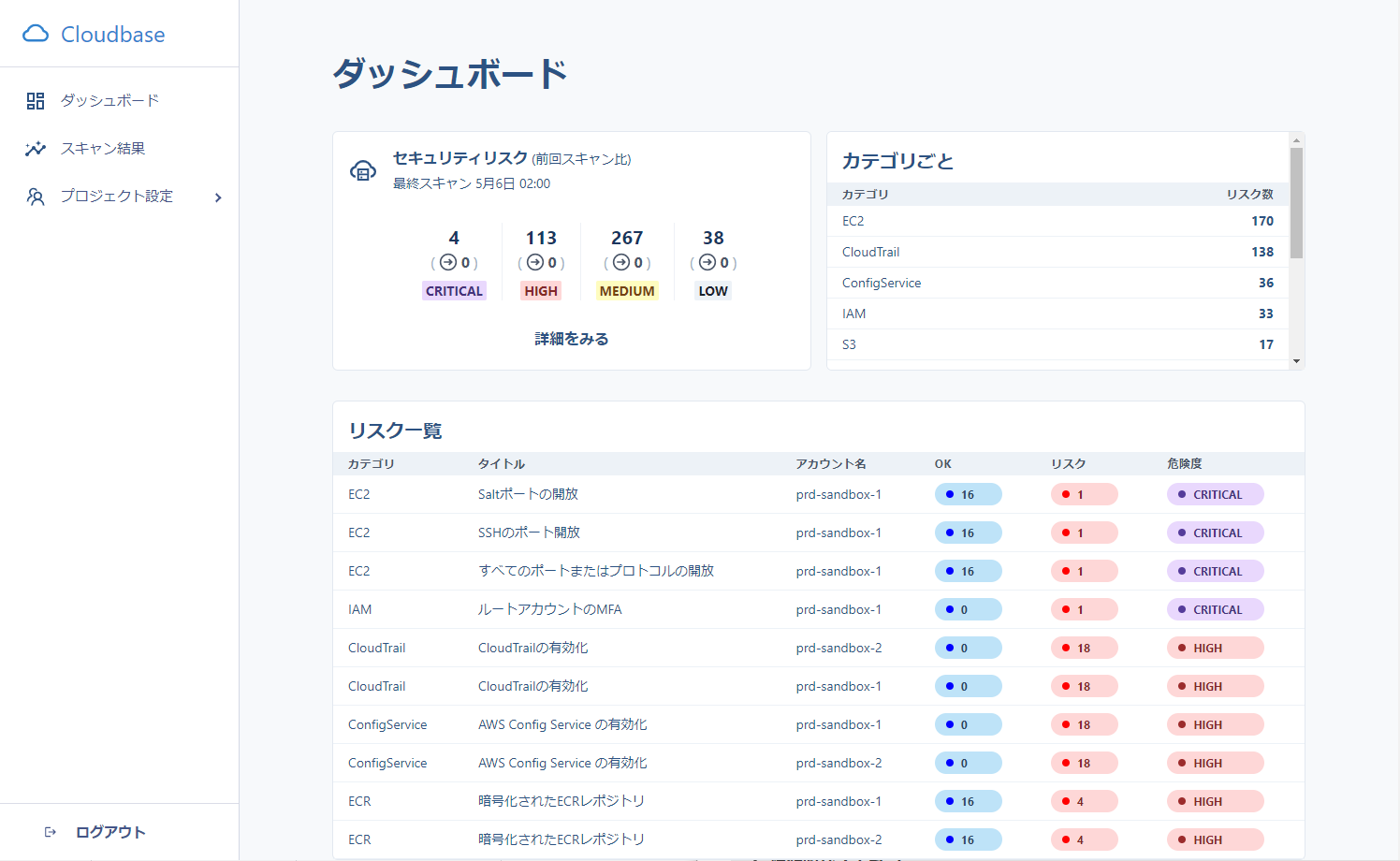The height and width of the screenshot is (861, 1400).
Task: Click the dashboard grid icon in the sidebar
Action: coord(36,101)
